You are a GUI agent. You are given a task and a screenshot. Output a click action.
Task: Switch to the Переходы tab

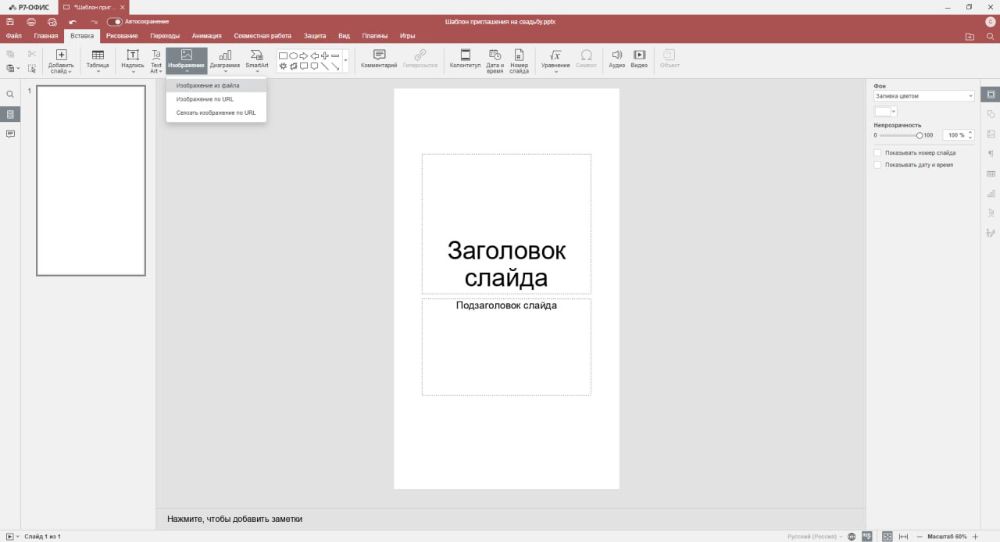click(165, 36)
